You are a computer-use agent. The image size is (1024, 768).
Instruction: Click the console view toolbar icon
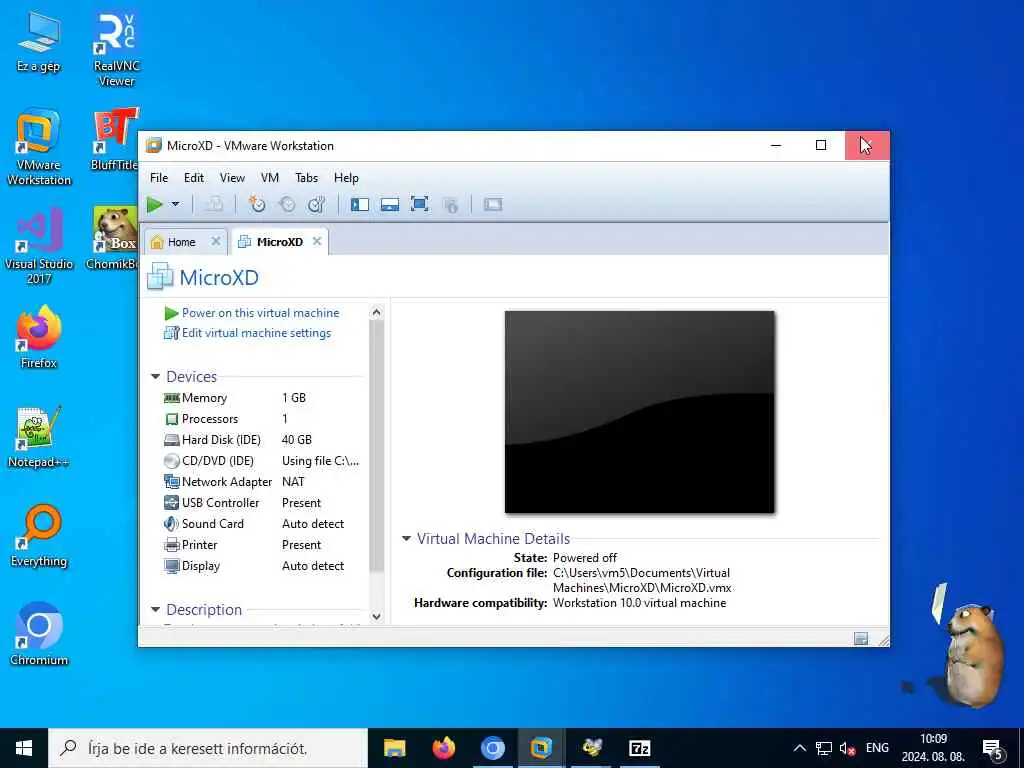coord(493,204)
